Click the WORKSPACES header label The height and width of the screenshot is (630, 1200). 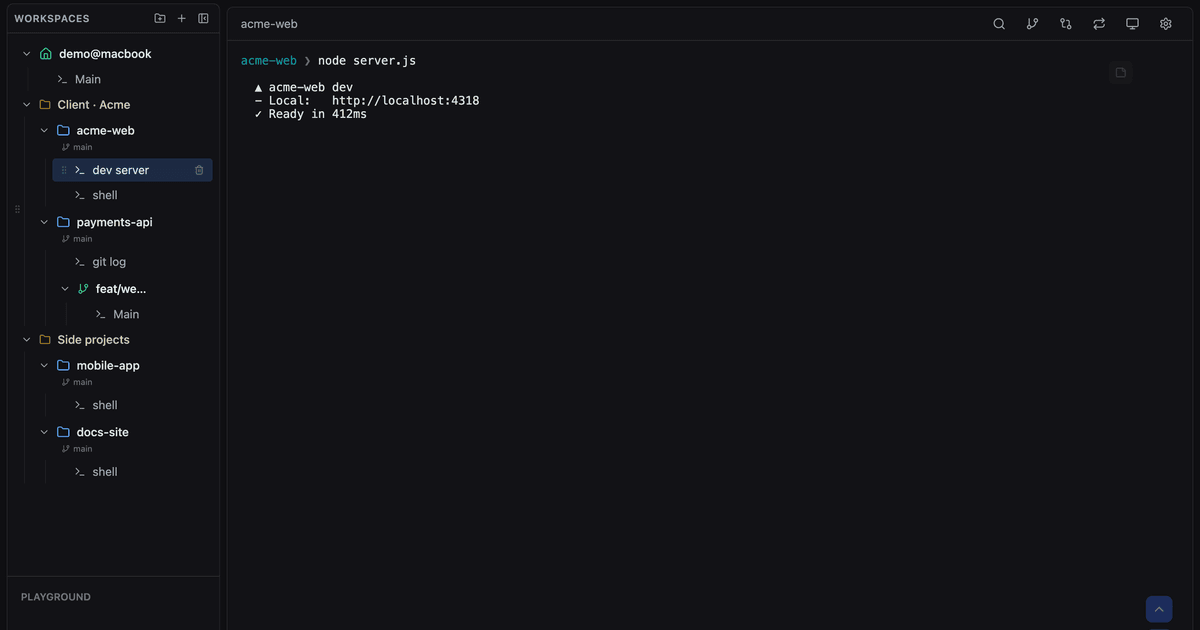52,18
